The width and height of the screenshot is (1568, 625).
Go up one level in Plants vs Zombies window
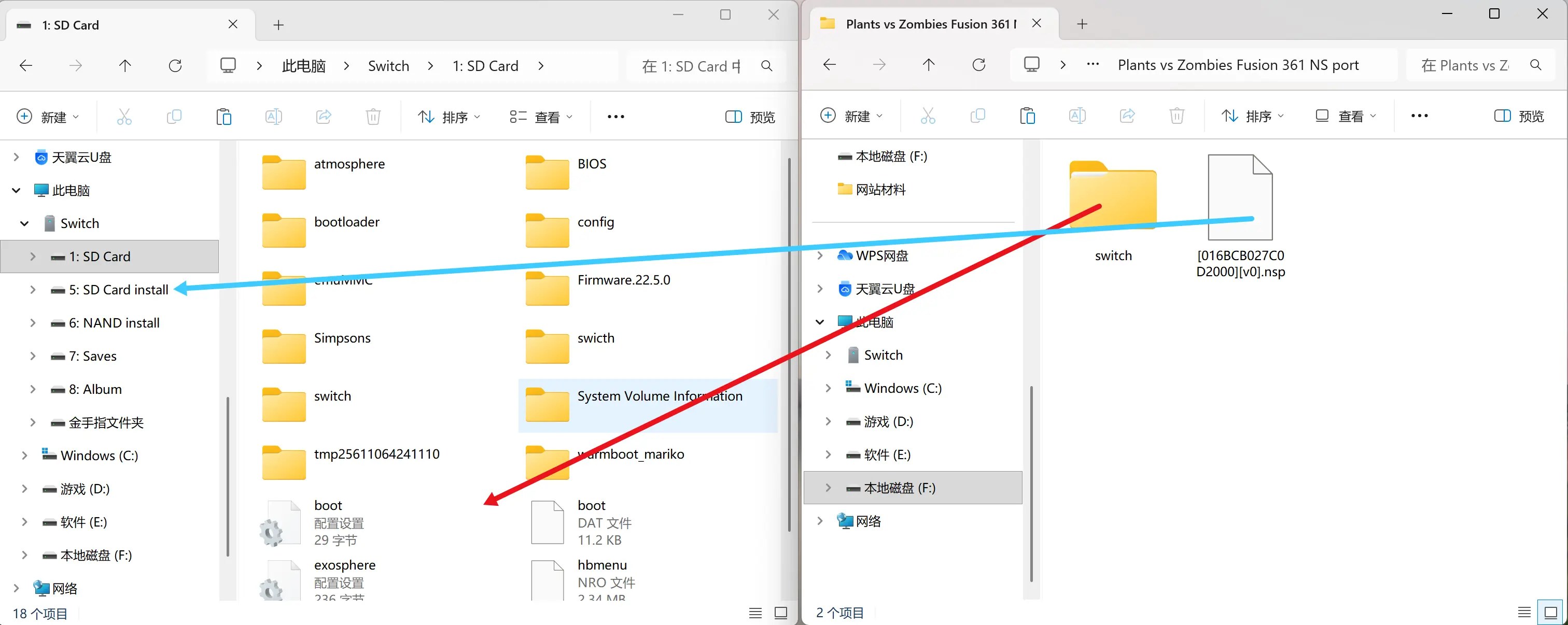pos(928,64)
